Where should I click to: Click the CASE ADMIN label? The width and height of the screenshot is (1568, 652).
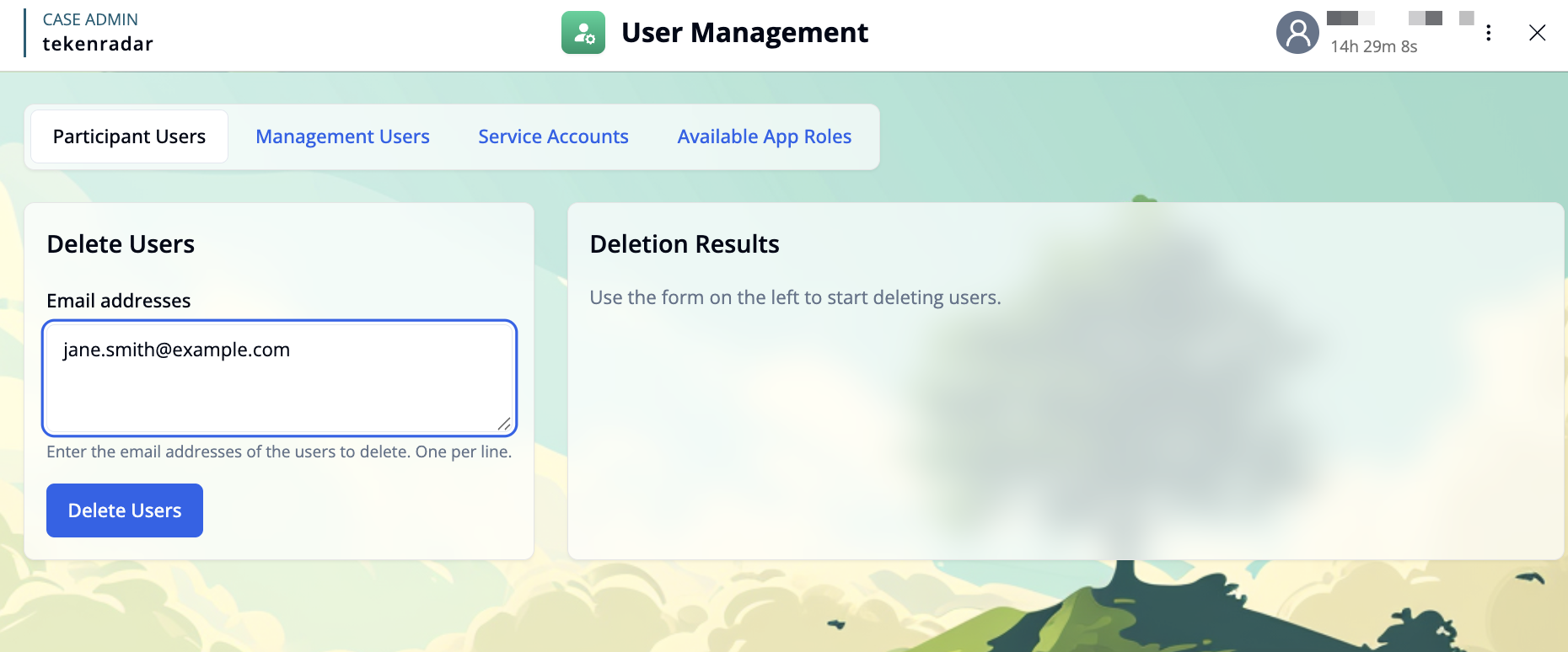pos(90,19)
